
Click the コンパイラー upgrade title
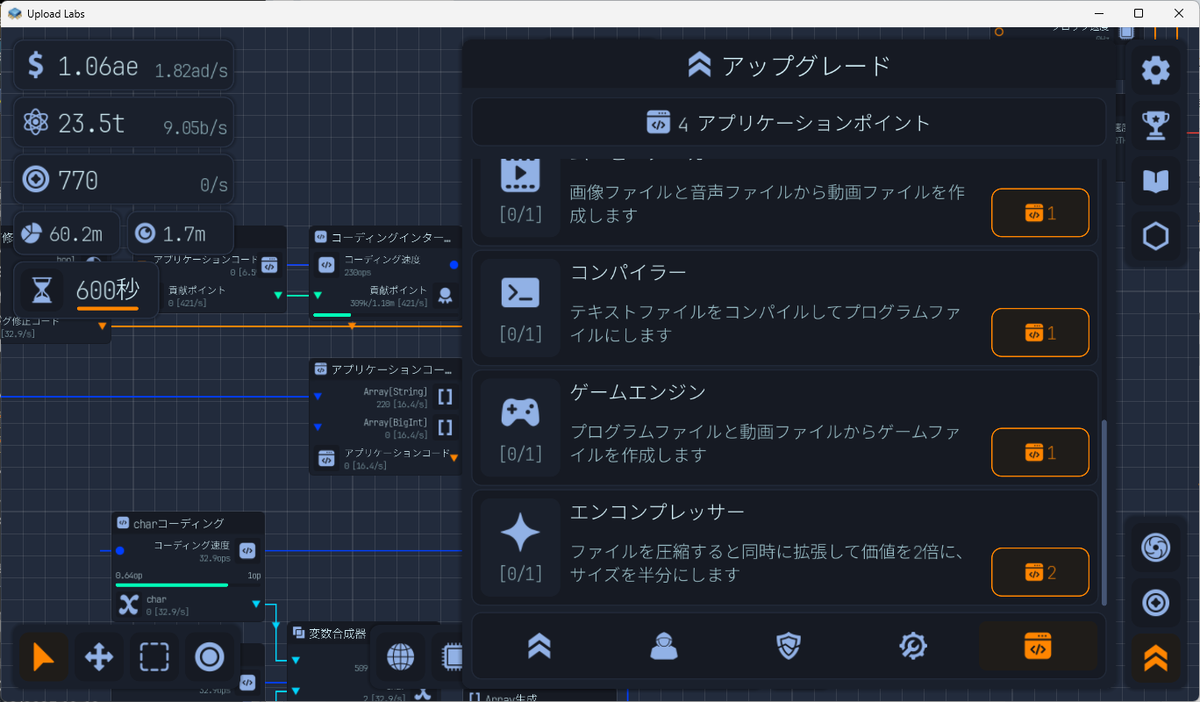629,272
